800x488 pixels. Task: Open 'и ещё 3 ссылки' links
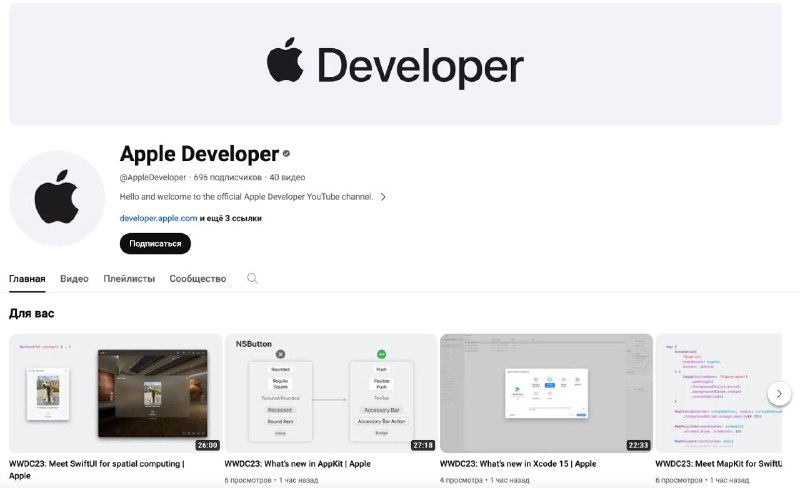(231, 218)
